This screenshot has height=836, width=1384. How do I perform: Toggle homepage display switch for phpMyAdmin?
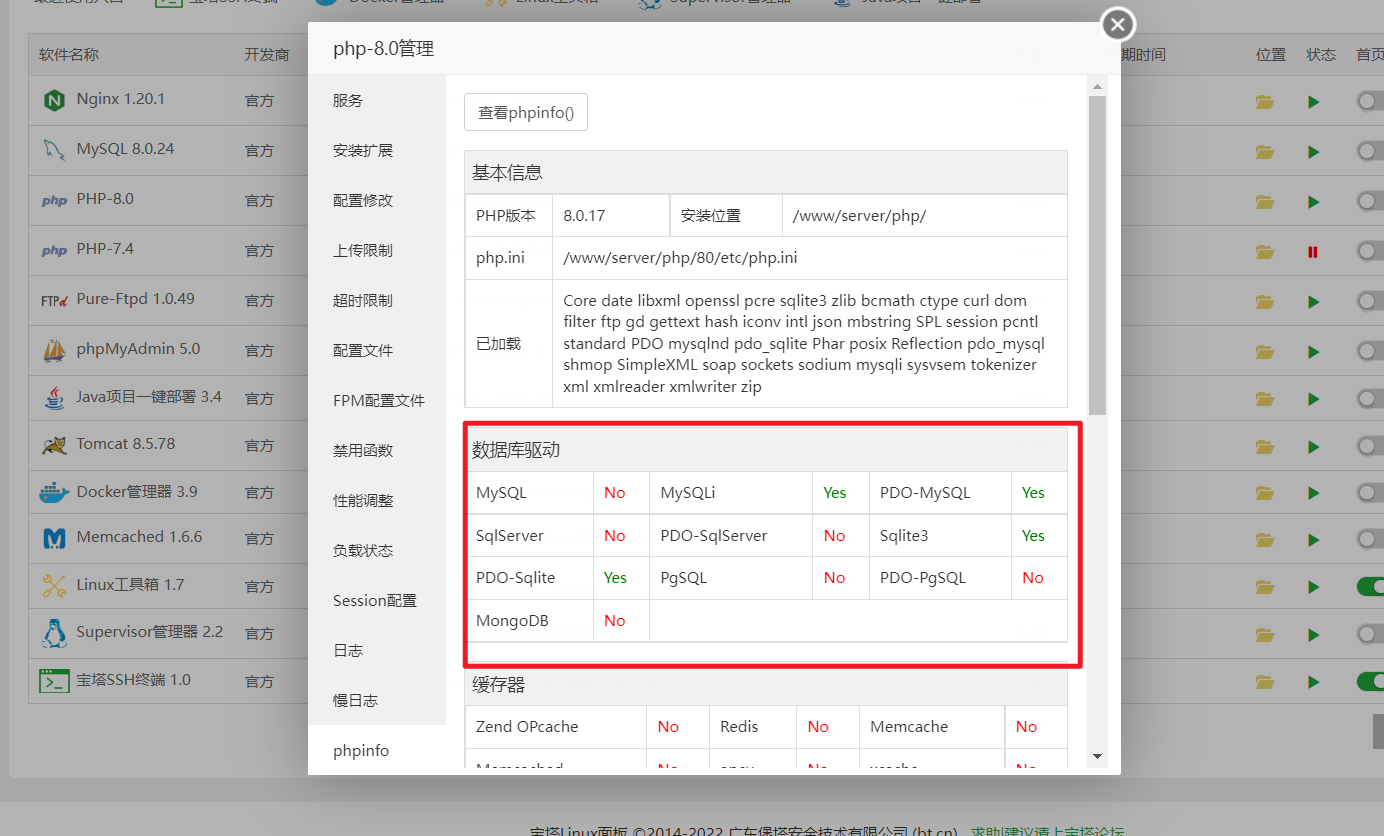(1370, 351)
